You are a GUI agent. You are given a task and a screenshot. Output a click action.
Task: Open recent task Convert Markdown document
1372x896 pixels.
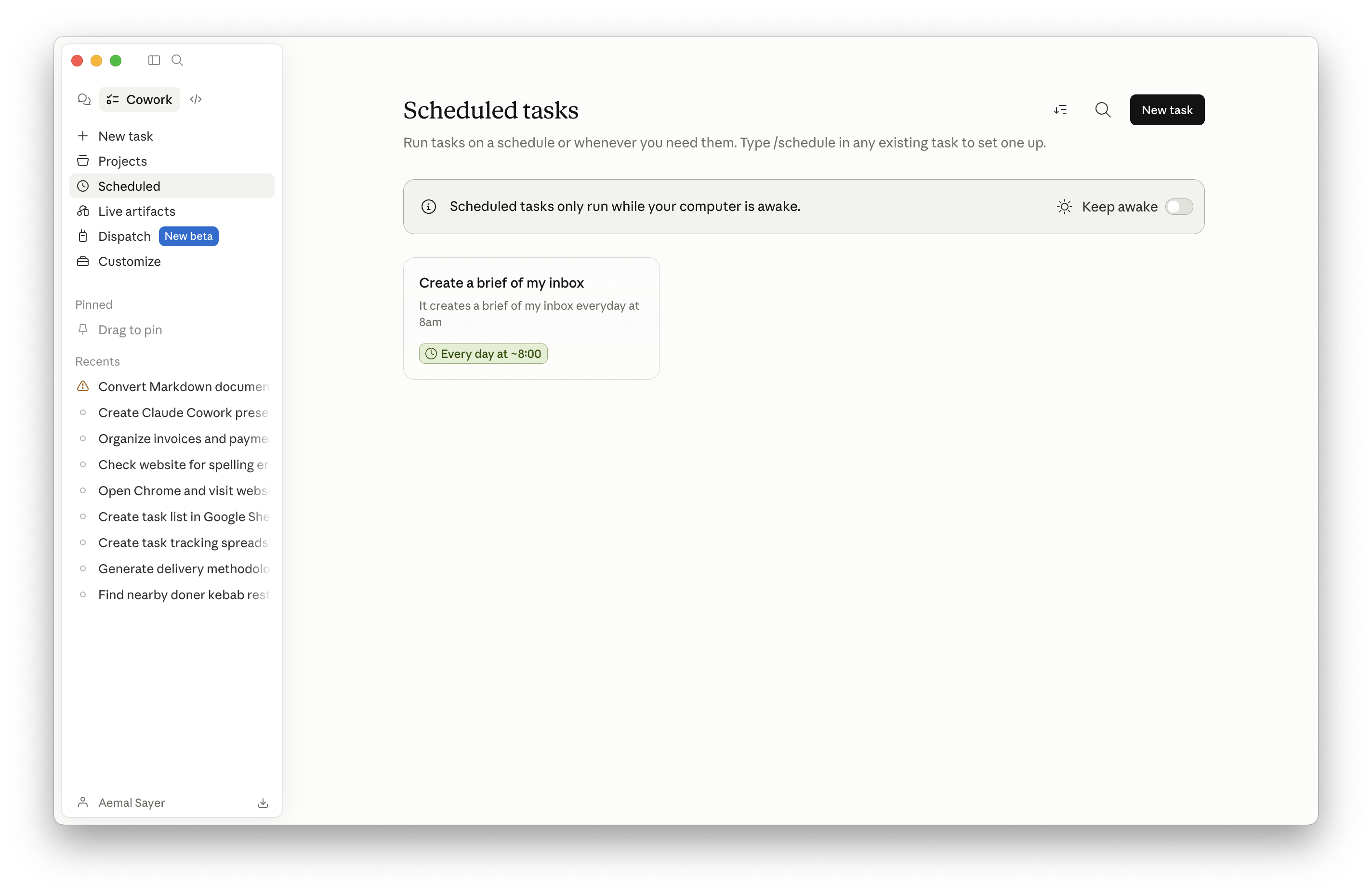[183, 387]
